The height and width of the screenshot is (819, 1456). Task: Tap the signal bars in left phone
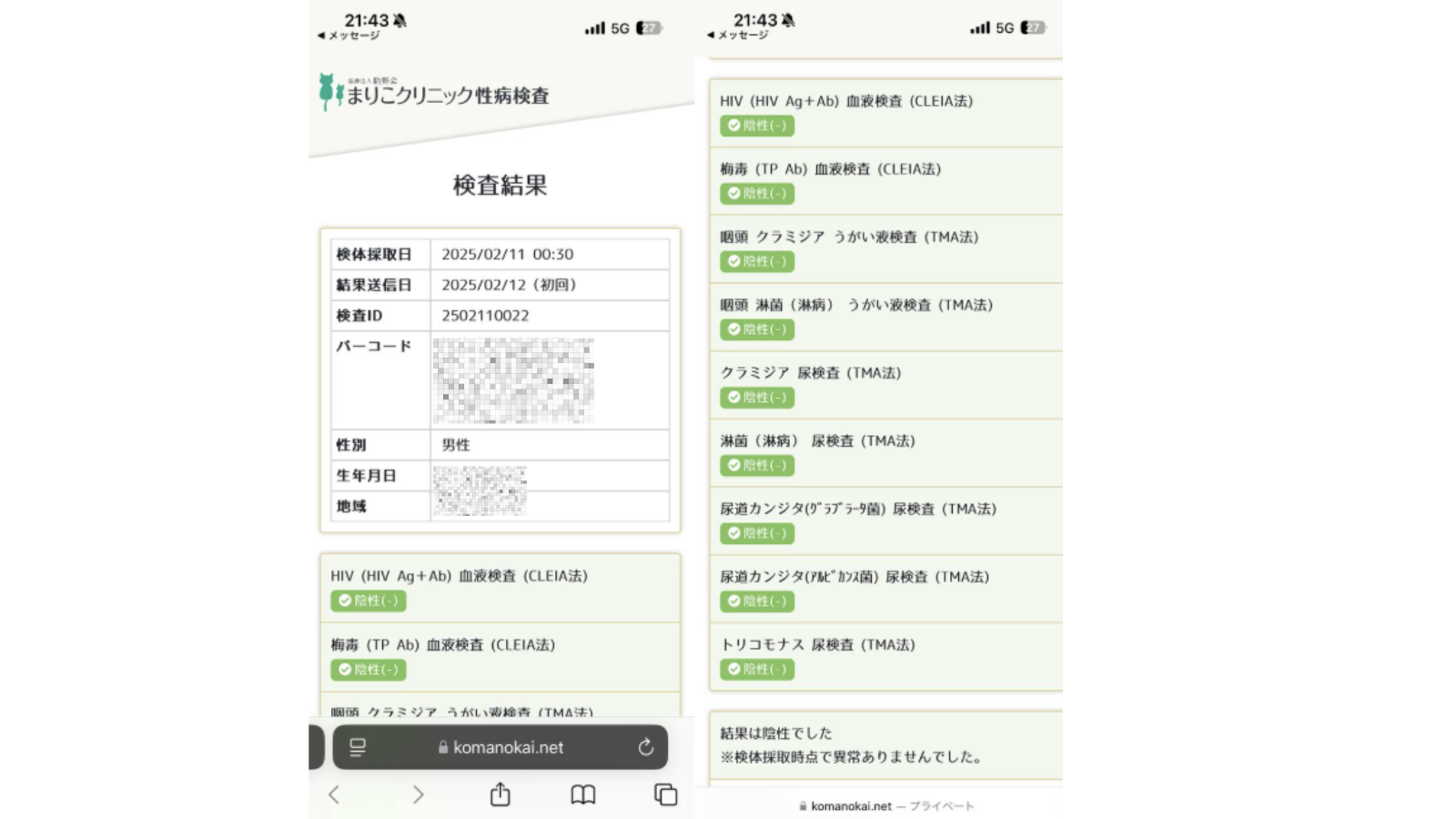tap(595, 28)
